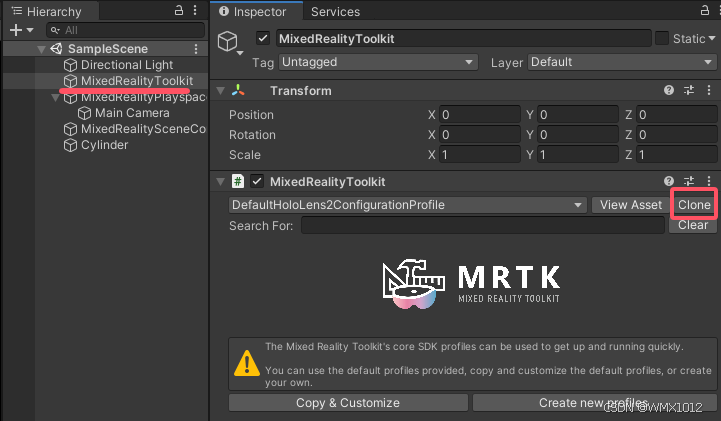The image size is (721, 421).
Task: Open the GameObject icon picker cube
Action: 228,41
